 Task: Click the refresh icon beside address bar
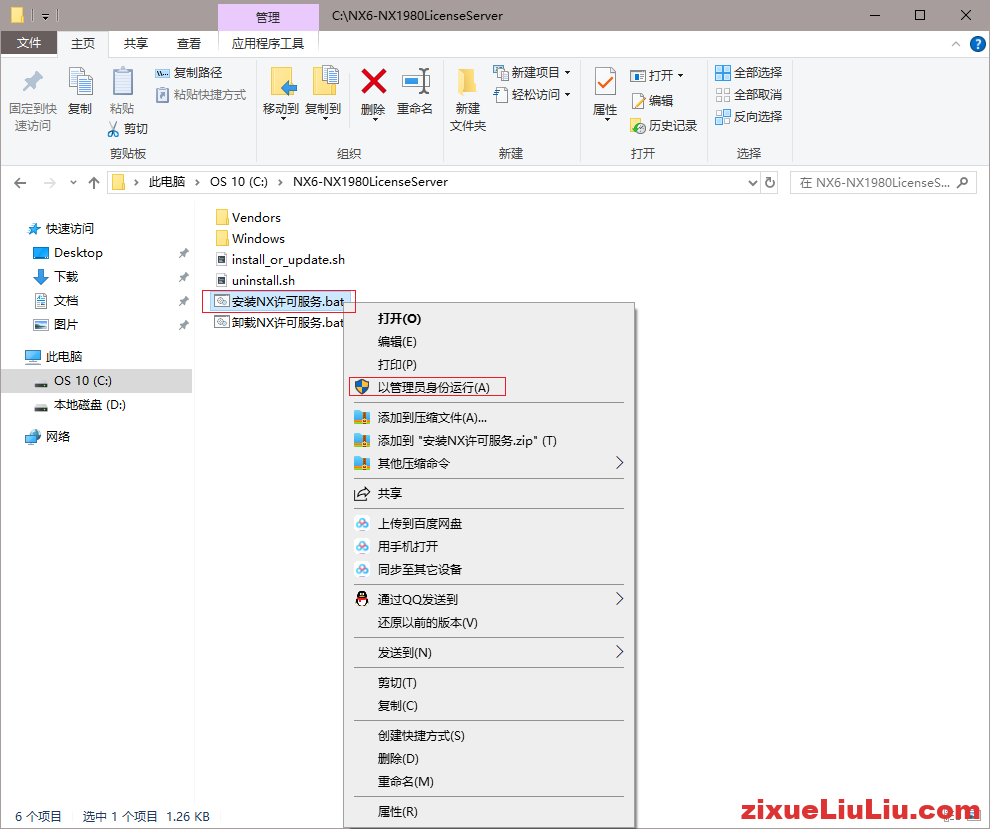770,183
